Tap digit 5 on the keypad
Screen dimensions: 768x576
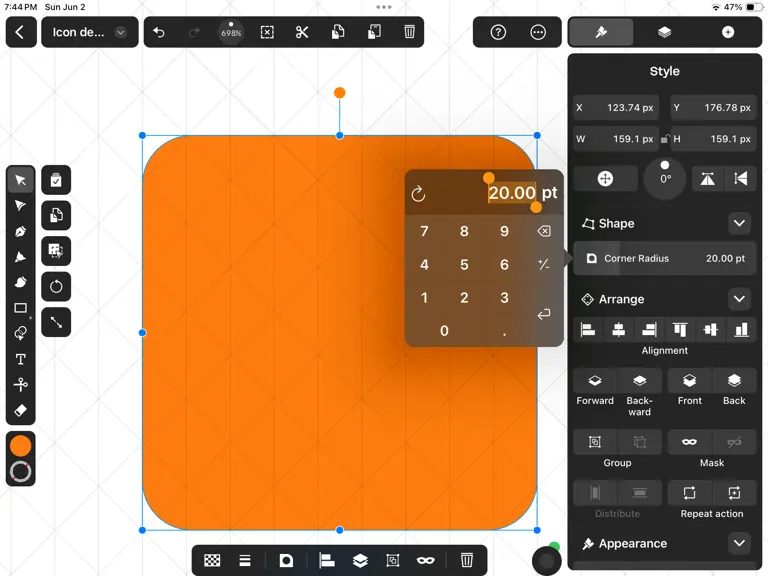464,264
